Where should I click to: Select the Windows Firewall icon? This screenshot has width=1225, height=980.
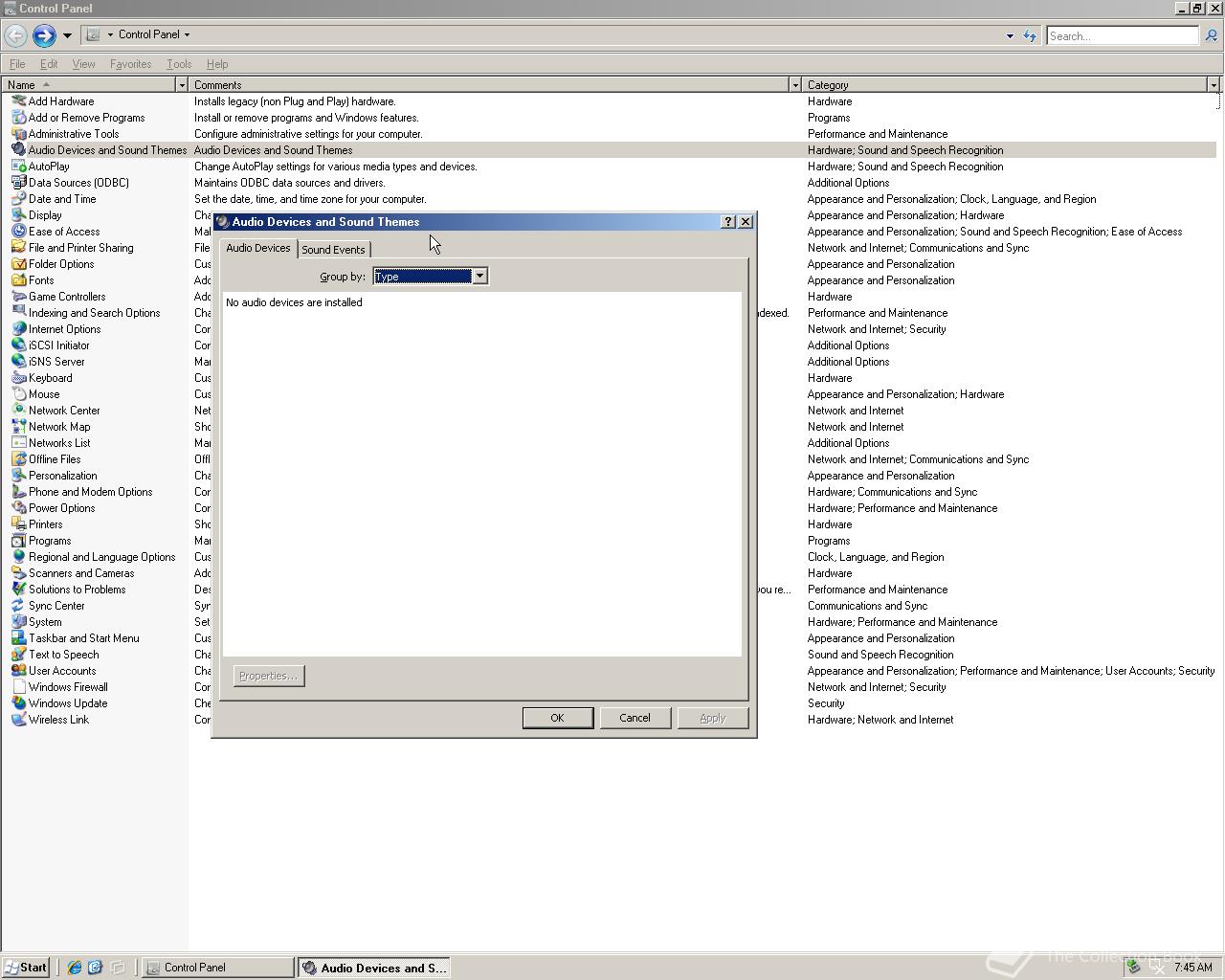pos(18,687)
